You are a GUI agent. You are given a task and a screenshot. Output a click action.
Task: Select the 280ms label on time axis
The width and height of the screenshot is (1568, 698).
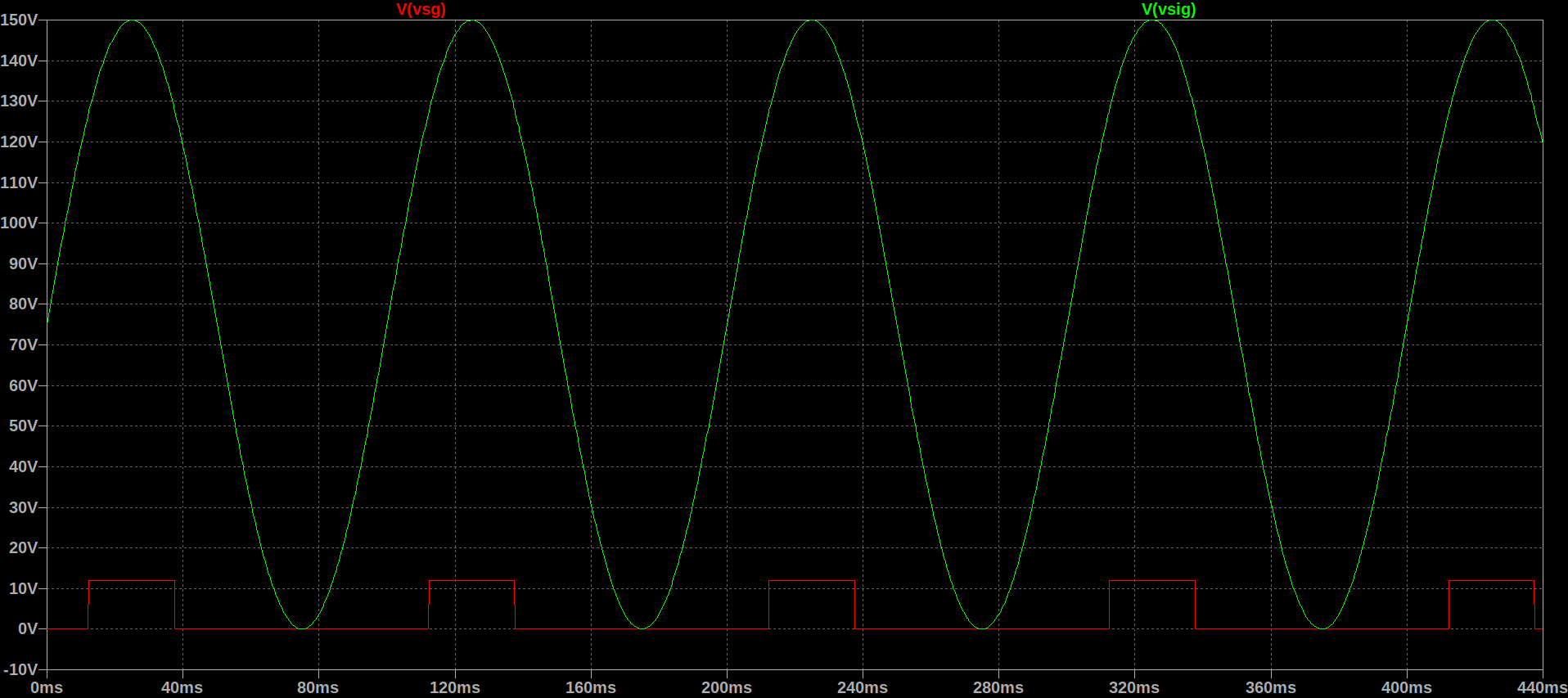(x=998, y=687)
